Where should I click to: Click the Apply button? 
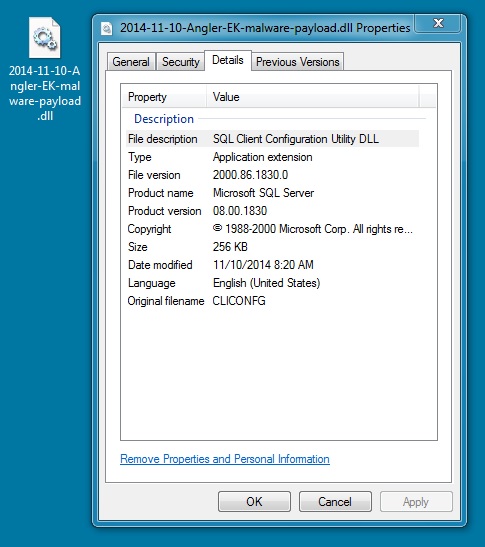pyautogui.click(x=416, y=502)
